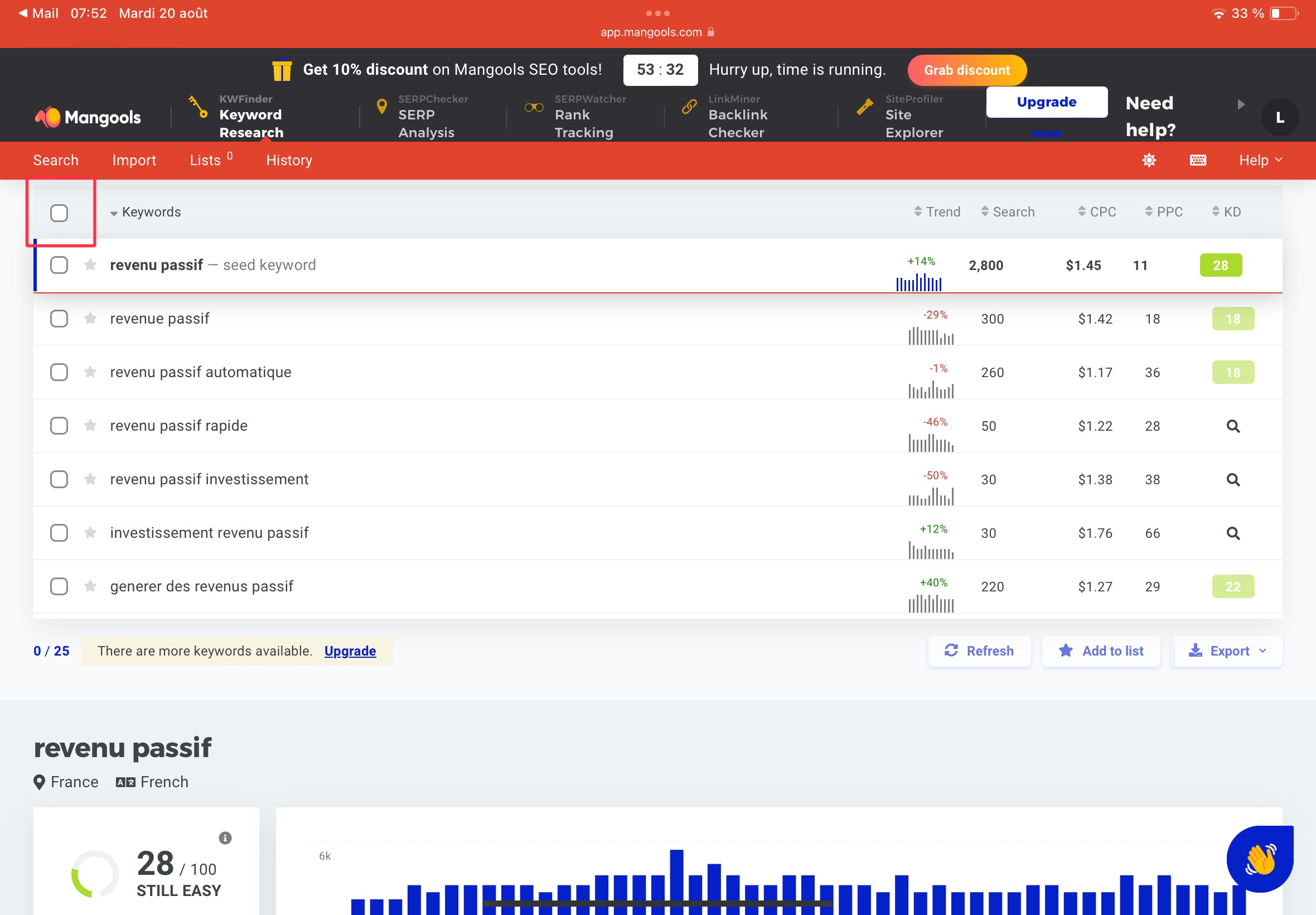Expand the Keywords column sorter dropdown
Viewport: 1316px width, 915px height.
pos(113,212)
